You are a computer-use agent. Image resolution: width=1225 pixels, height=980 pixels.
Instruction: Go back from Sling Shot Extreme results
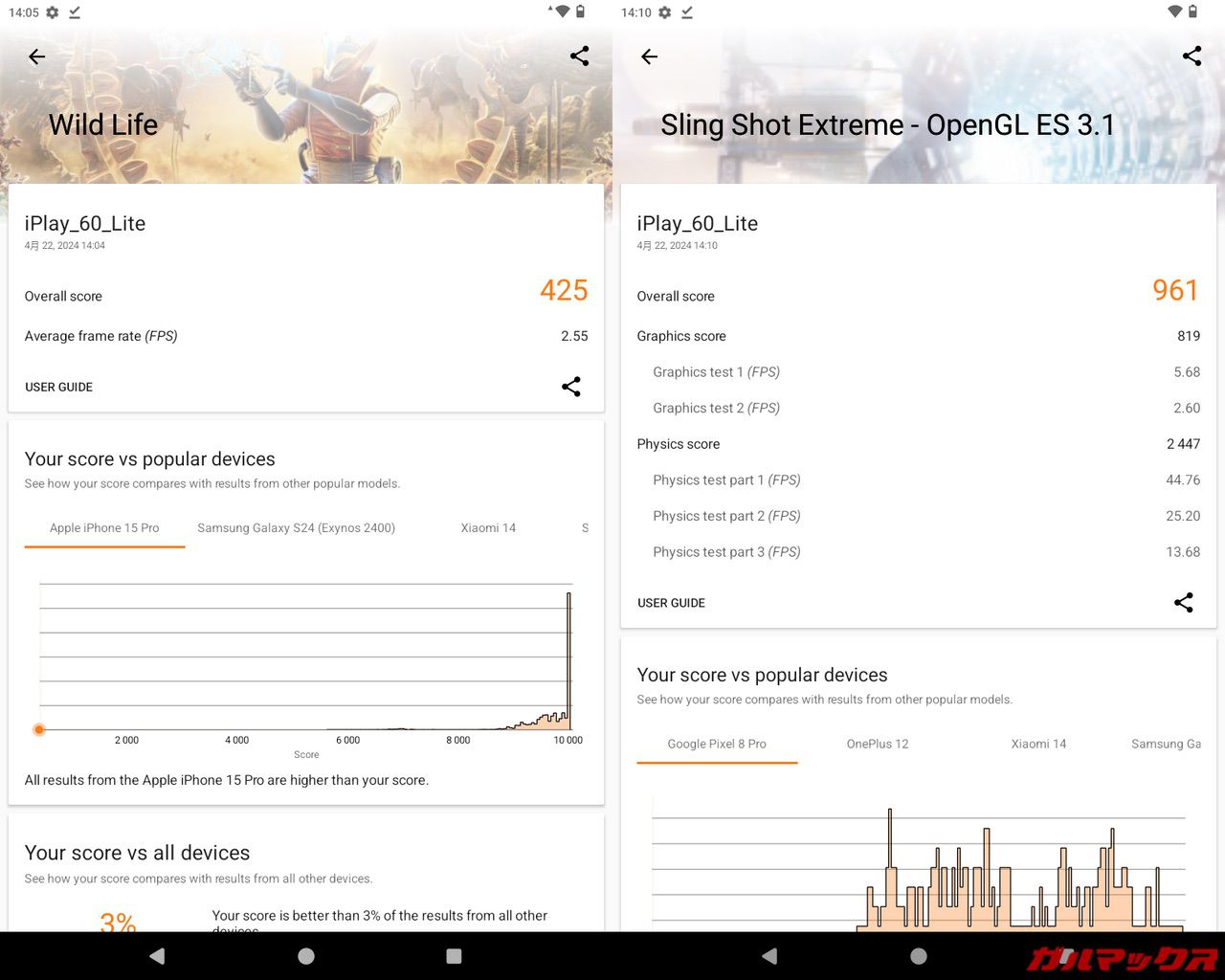click(650, 57)
